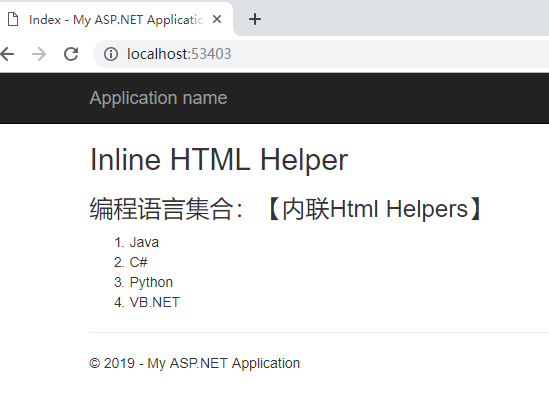
Task: Click the 内联Html Helpers bracketed text
Action: coord(375,209)
